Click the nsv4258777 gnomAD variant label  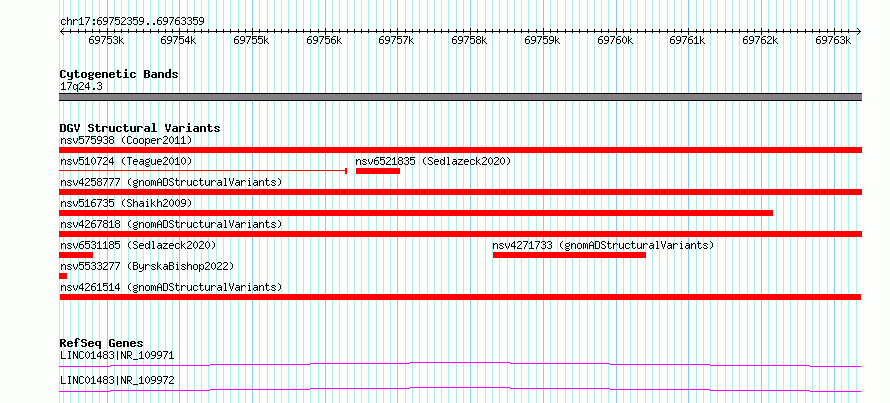(x=171, y=182)
